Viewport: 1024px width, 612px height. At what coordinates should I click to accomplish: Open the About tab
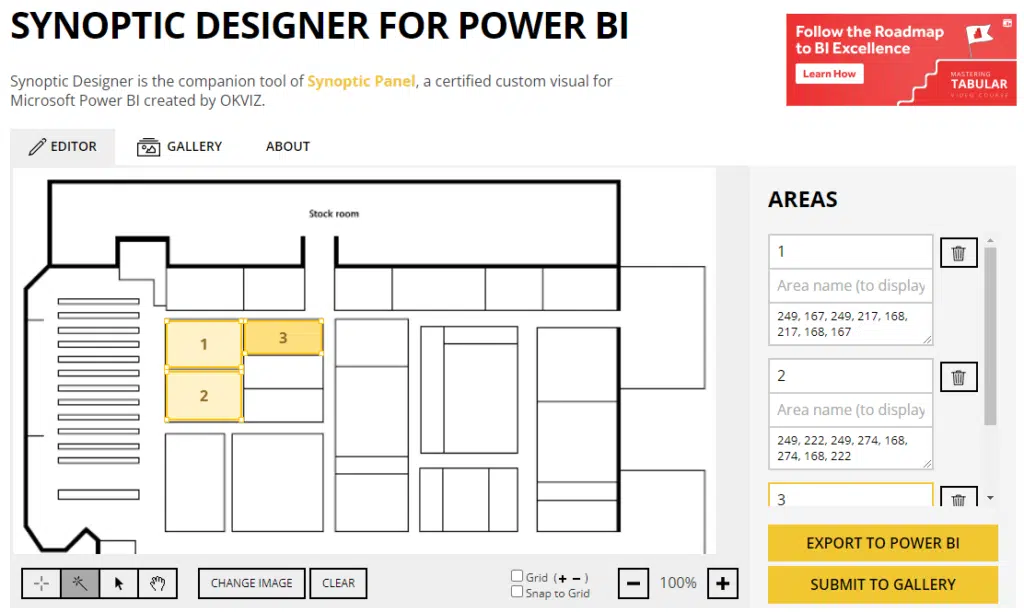tap(287, 146)
